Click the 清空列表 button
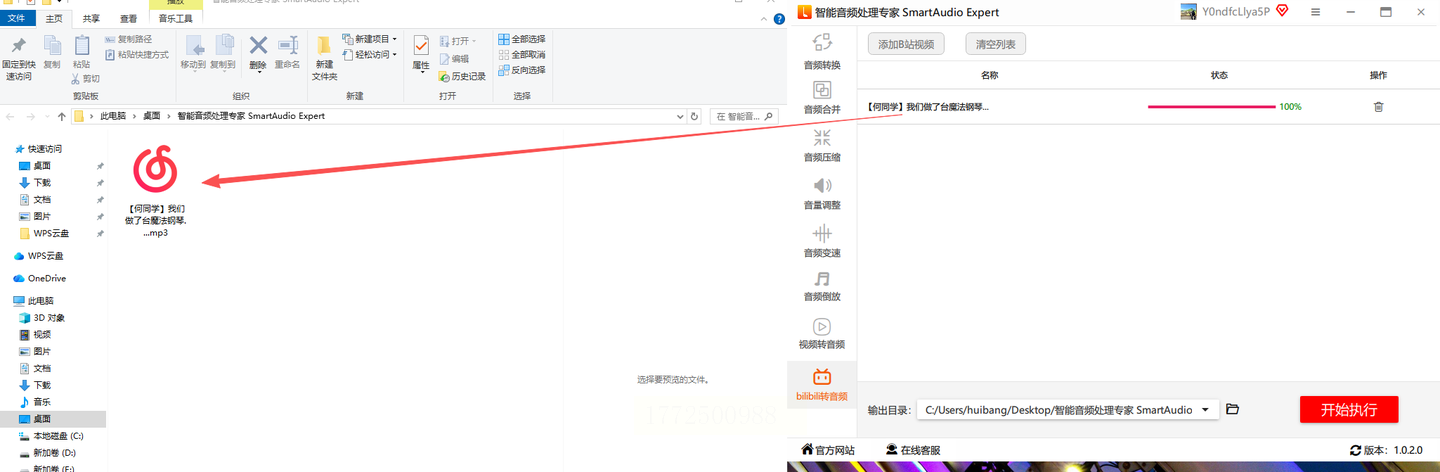The image size is (1440, 472). 995,44
